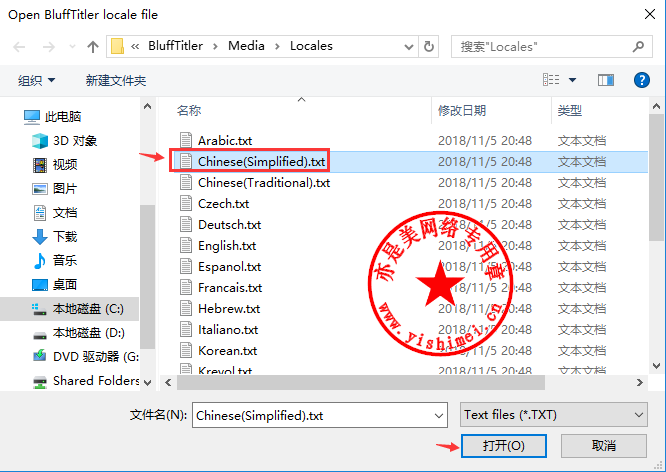This screenshot has width=666, height=472.
Task: Click the 文件名 filename input field
Action: pos(320,415)
